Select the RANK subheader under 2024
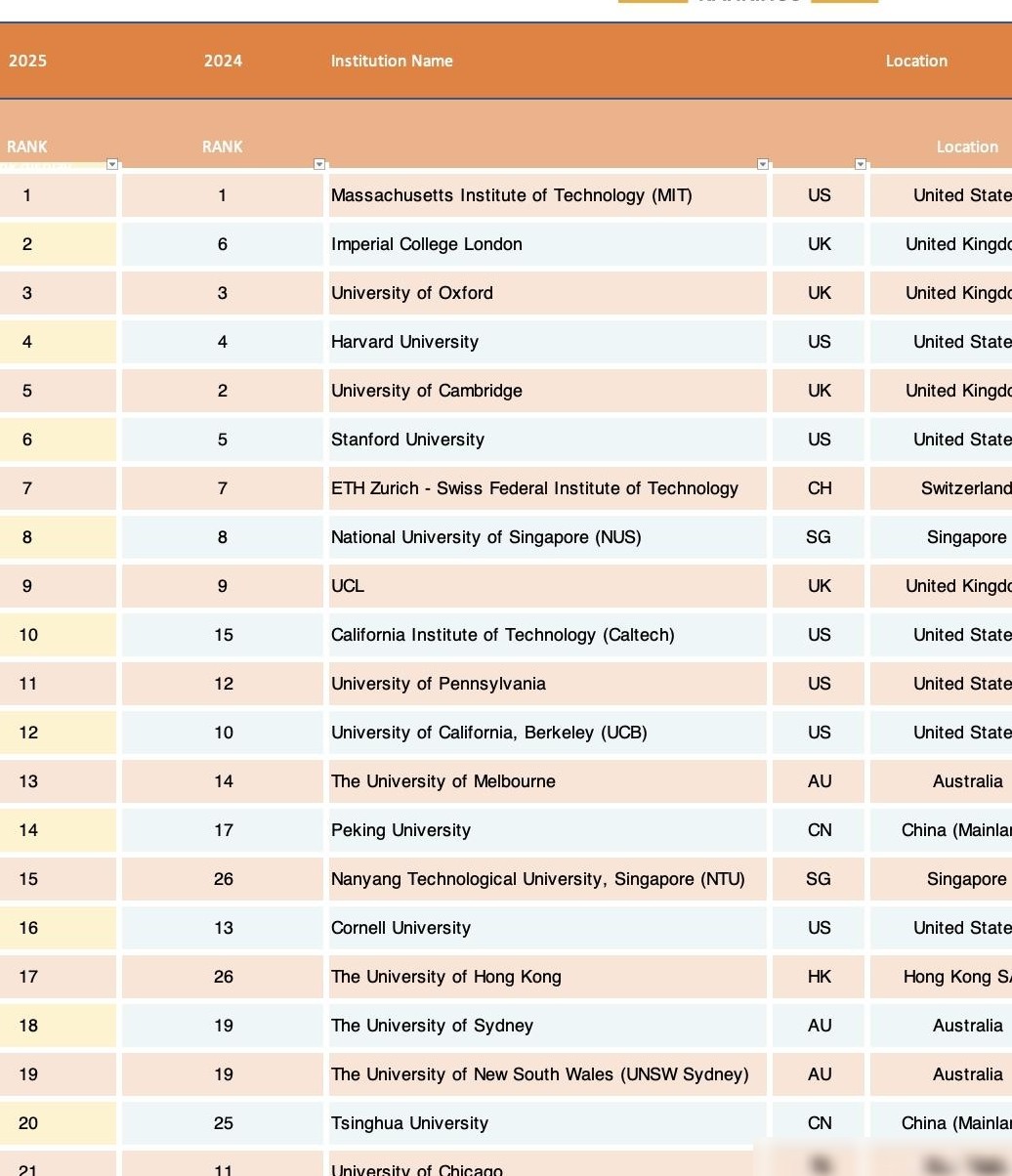The image size is (1012, 1176). click(223, 147)
